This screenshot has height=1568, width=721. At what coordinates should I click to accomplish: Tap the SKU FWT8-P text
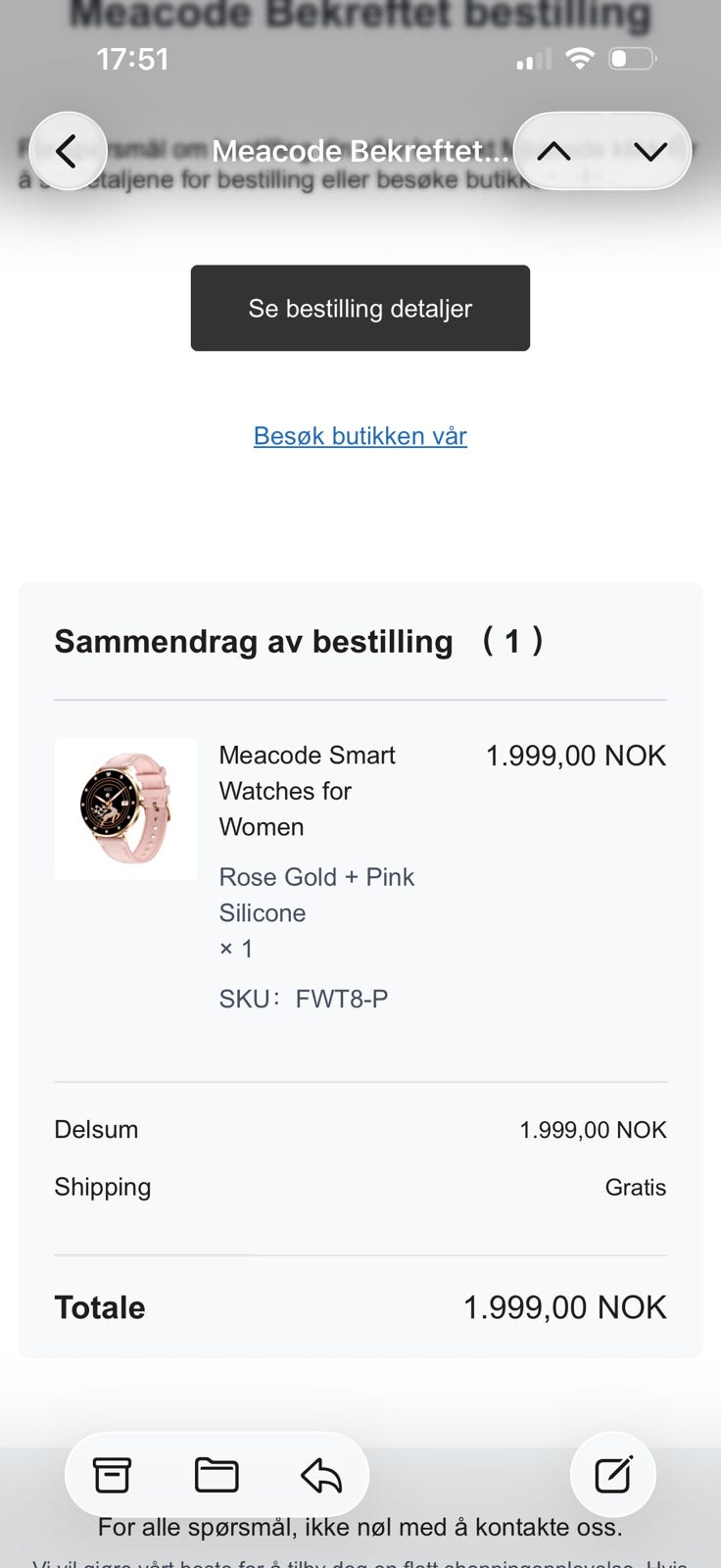click(x=304, y=999)
